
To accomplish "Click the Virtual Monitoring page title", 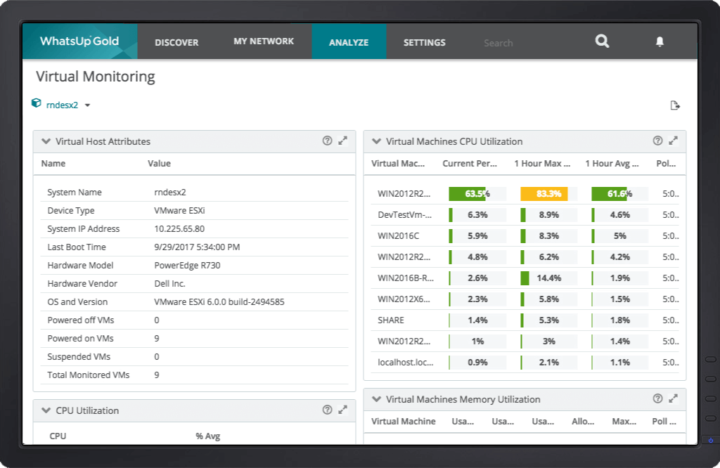I will (x=96, y=77).
